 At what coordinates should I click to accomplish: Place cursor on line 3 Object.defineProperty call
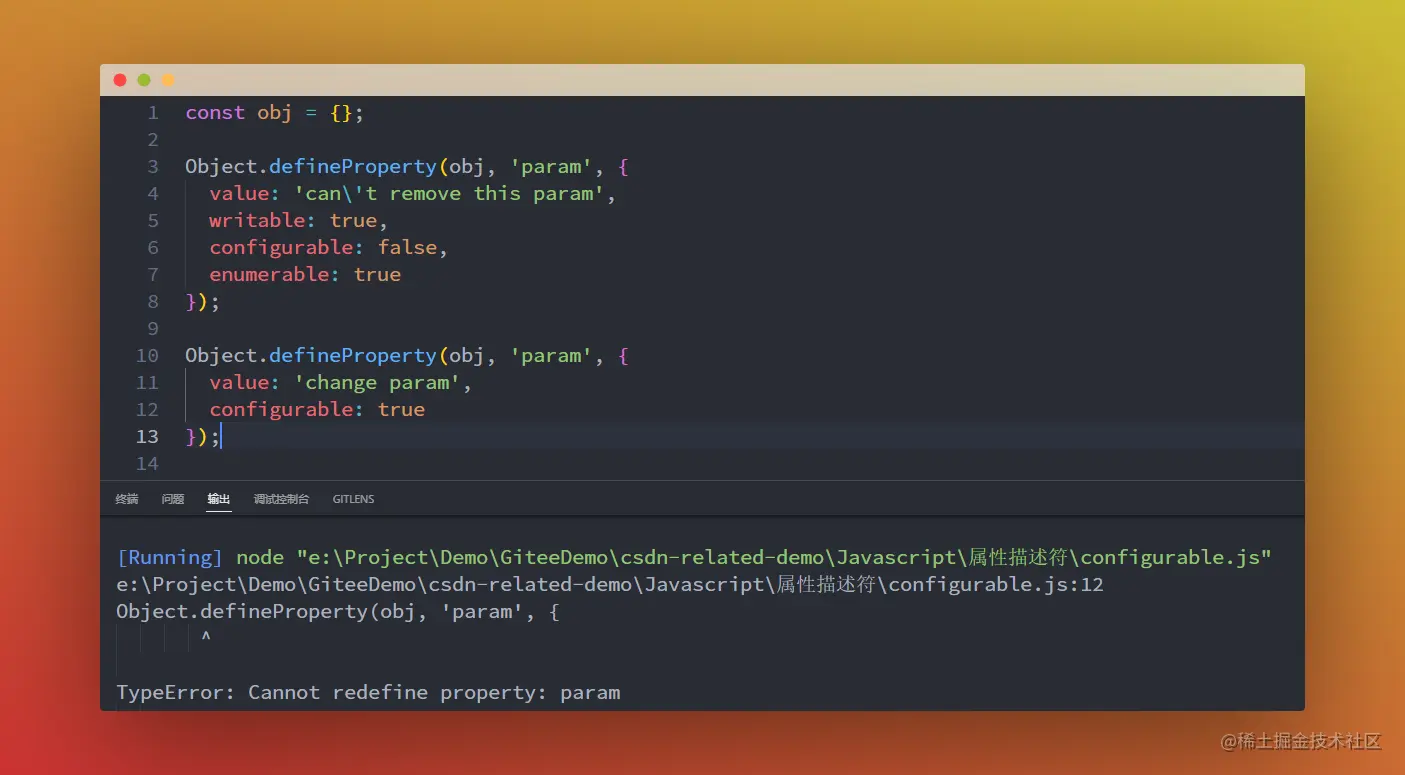click(x=407, y=166)
